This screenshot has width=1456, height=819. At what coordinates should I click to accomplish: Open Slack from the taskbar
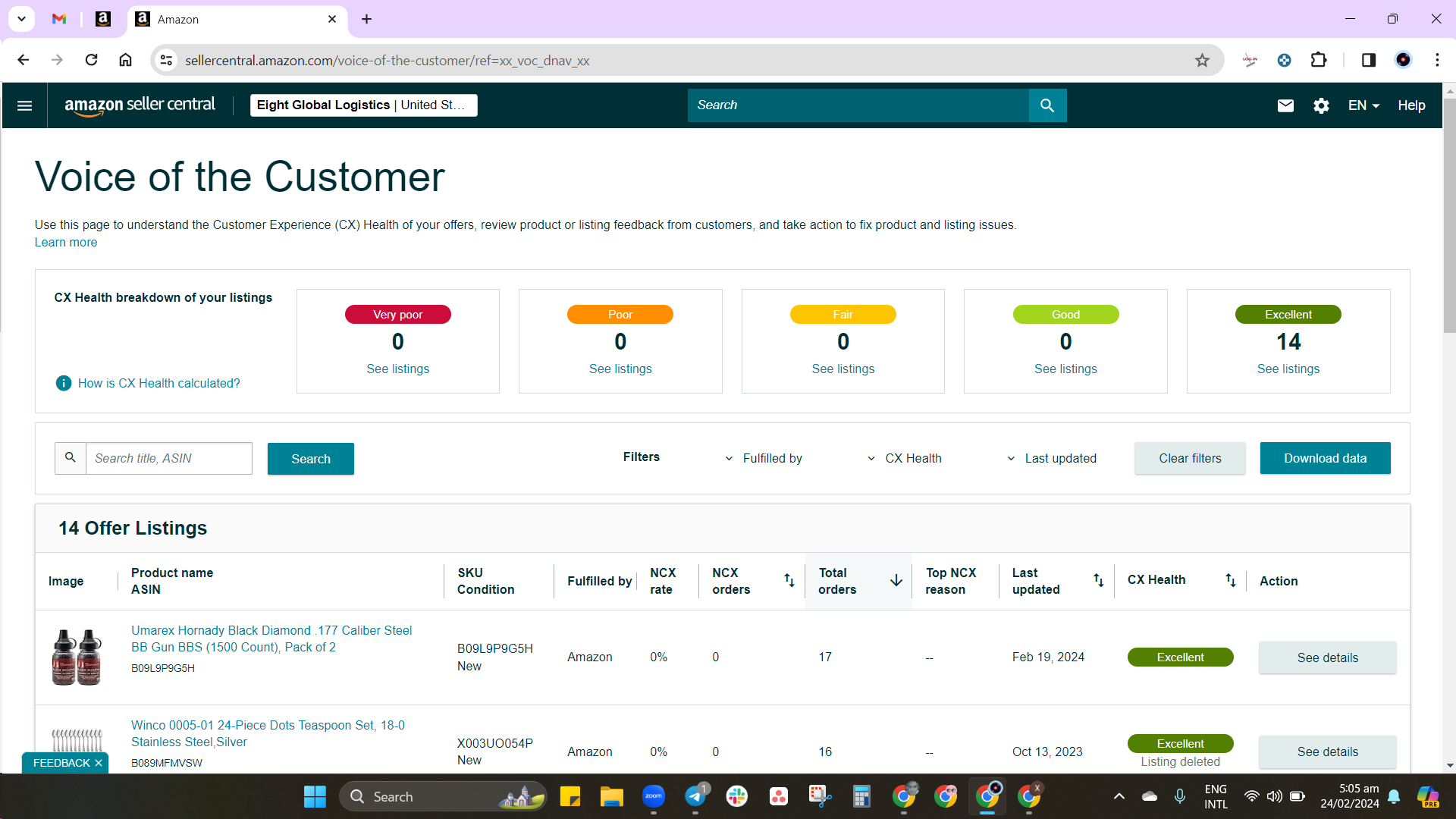pyautogui.click(x=736, y=796)
